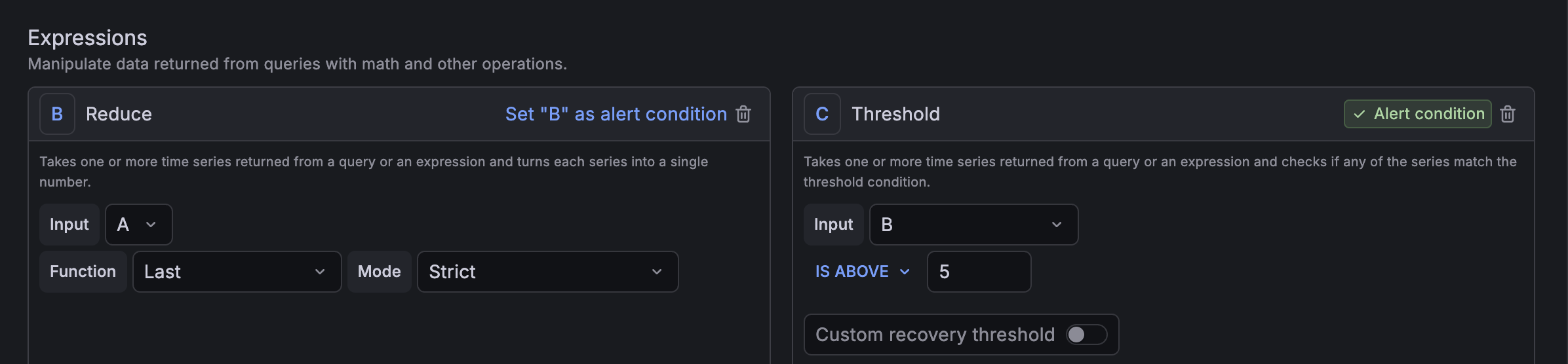Focus the threshold value field containing 5

979,272
